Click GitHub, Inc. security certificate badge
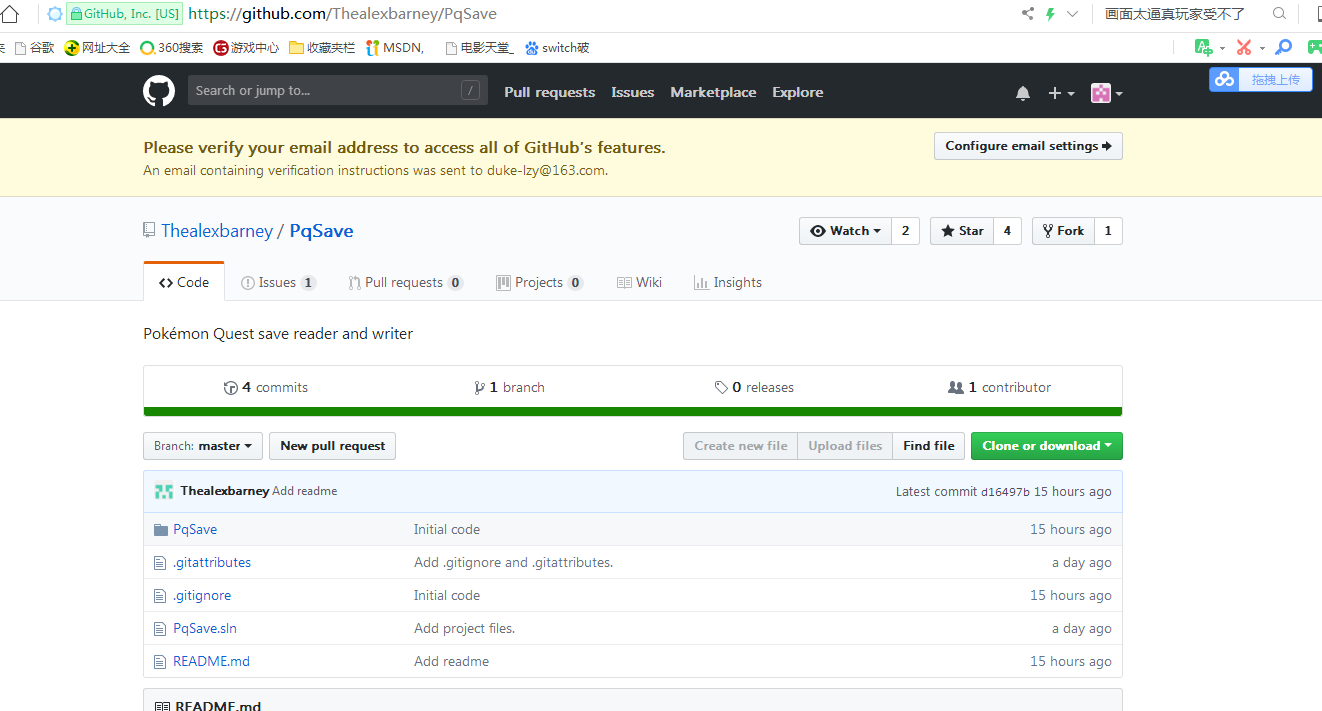 124,14
